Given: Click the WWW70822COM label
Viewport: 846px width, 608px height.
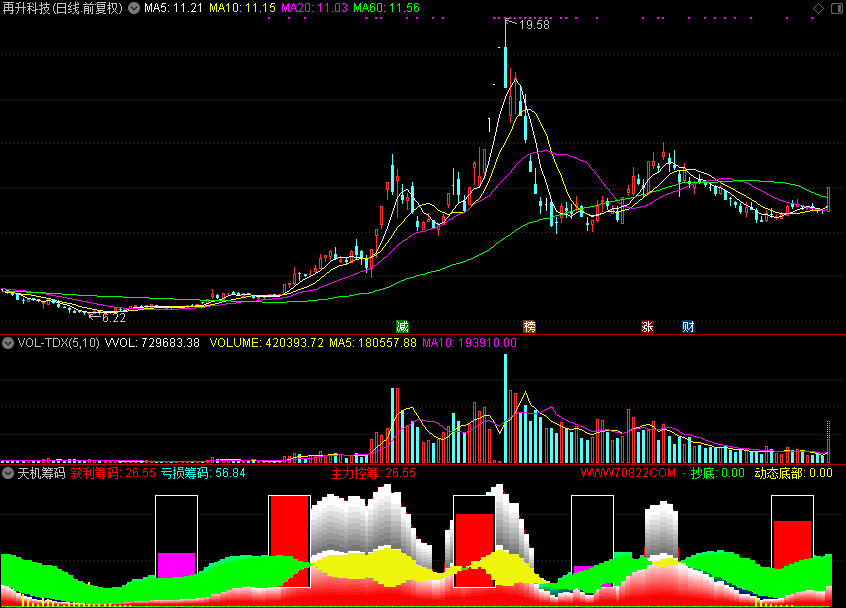Looking at the screenshot, I should 633,474.
